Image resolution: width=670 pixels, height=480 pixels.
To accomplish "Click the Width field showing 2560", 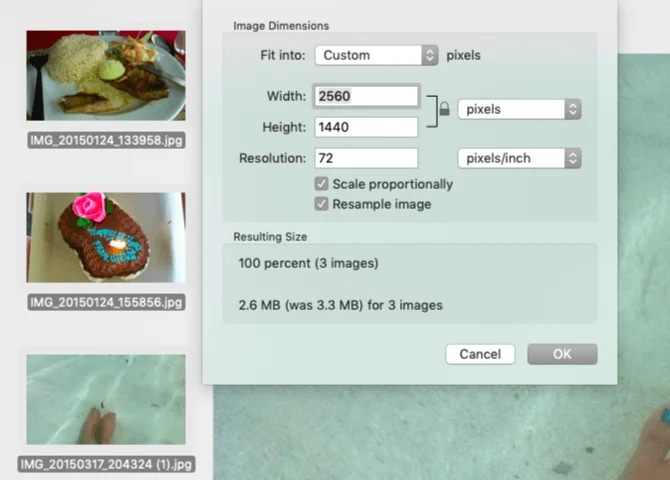I will point(366,96).
